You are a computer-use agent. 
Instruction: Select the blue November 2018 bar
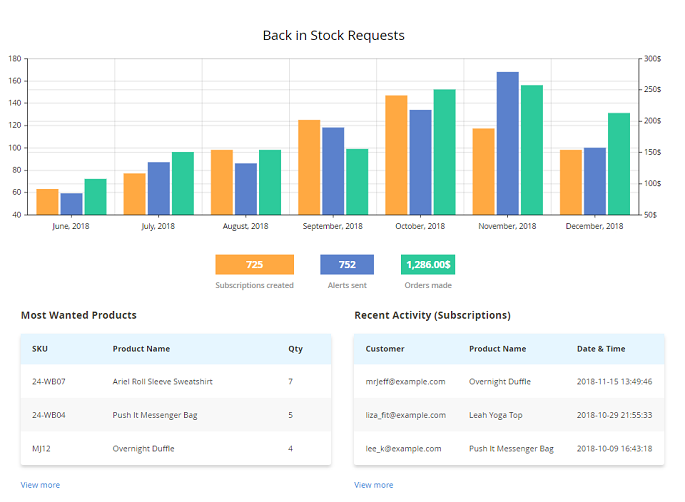coord(508,143)
